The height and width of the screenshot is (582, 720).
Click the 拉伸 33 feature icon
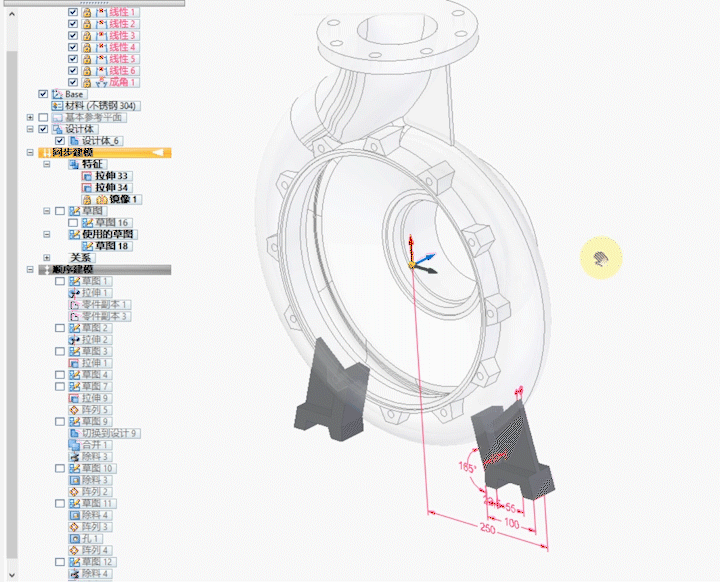tap(87, 176)
